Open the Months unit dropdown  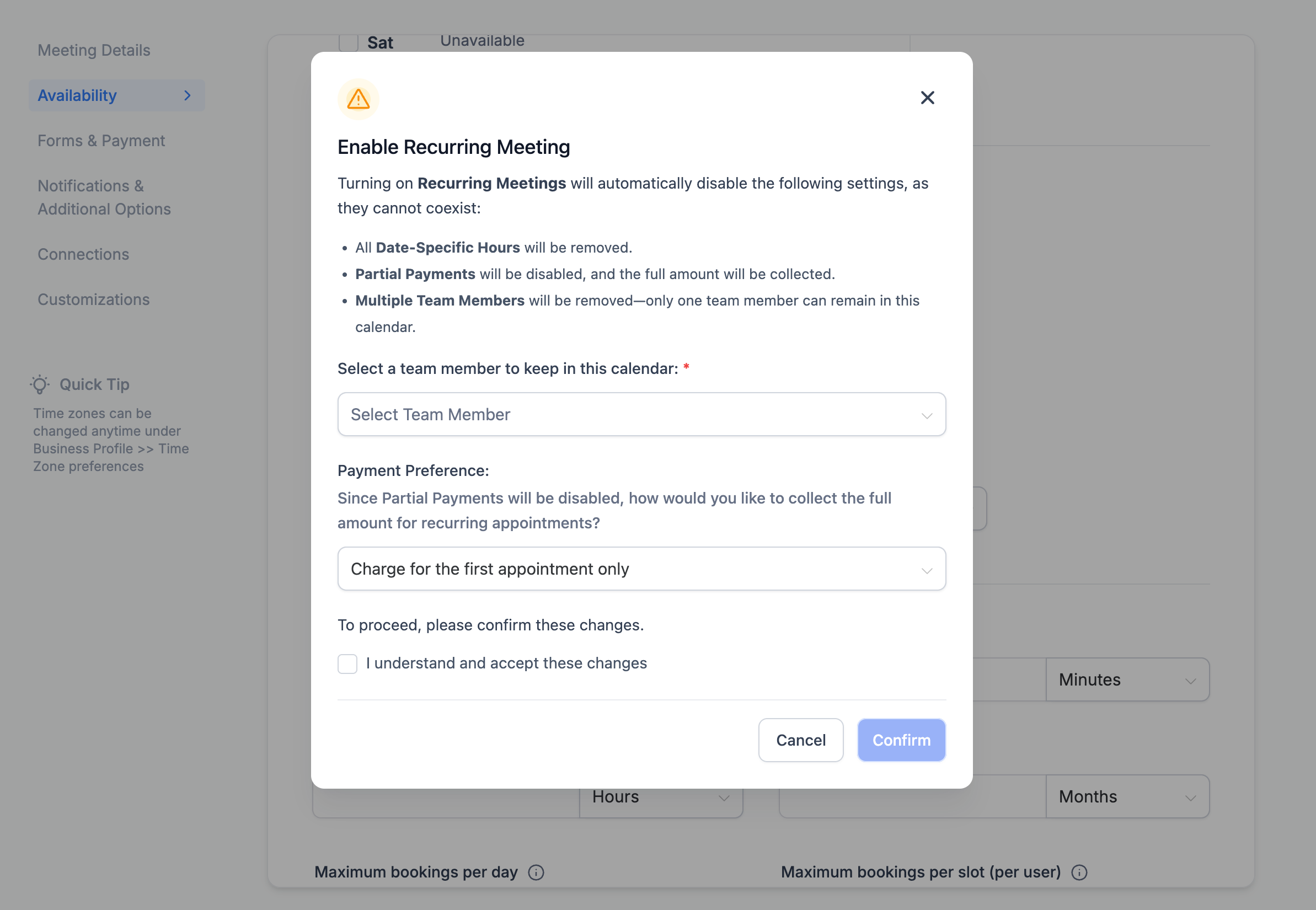click(1127, 797)
